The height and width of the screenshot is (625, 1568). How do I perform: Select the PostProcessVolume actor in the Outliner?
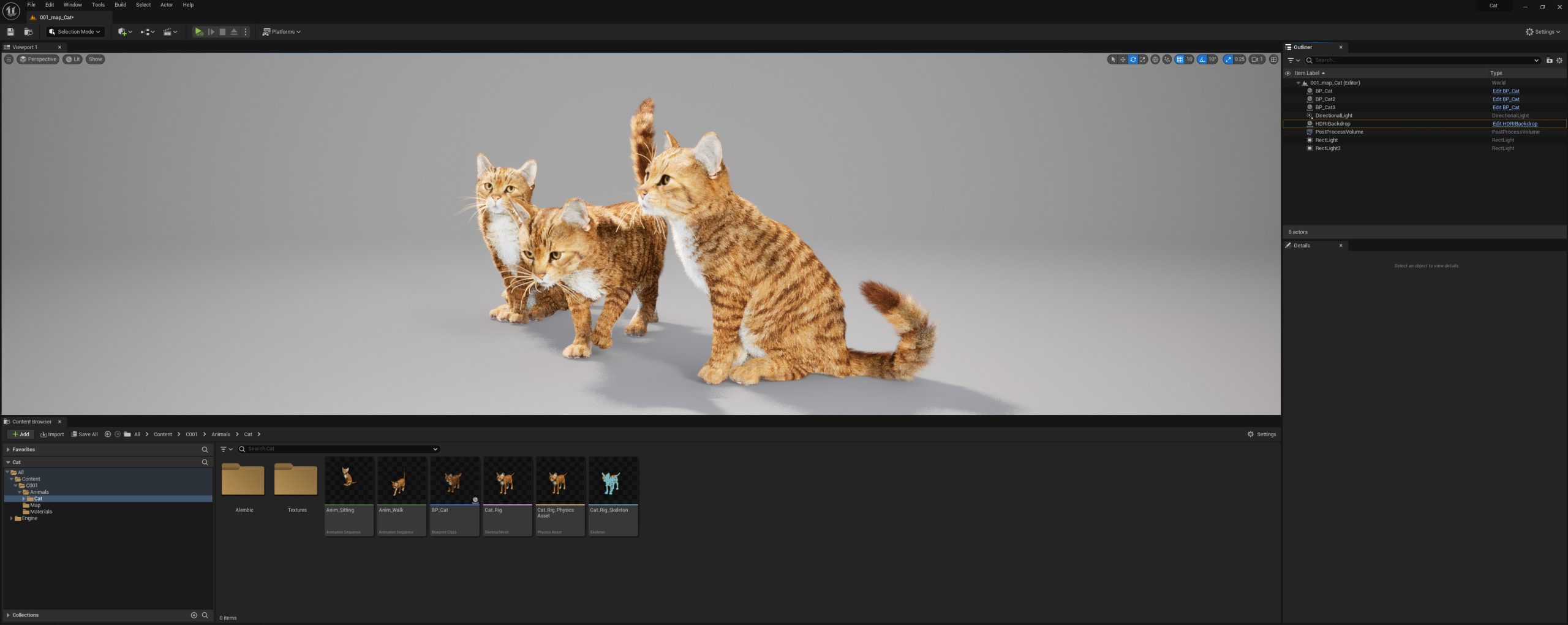point(1339,132)
